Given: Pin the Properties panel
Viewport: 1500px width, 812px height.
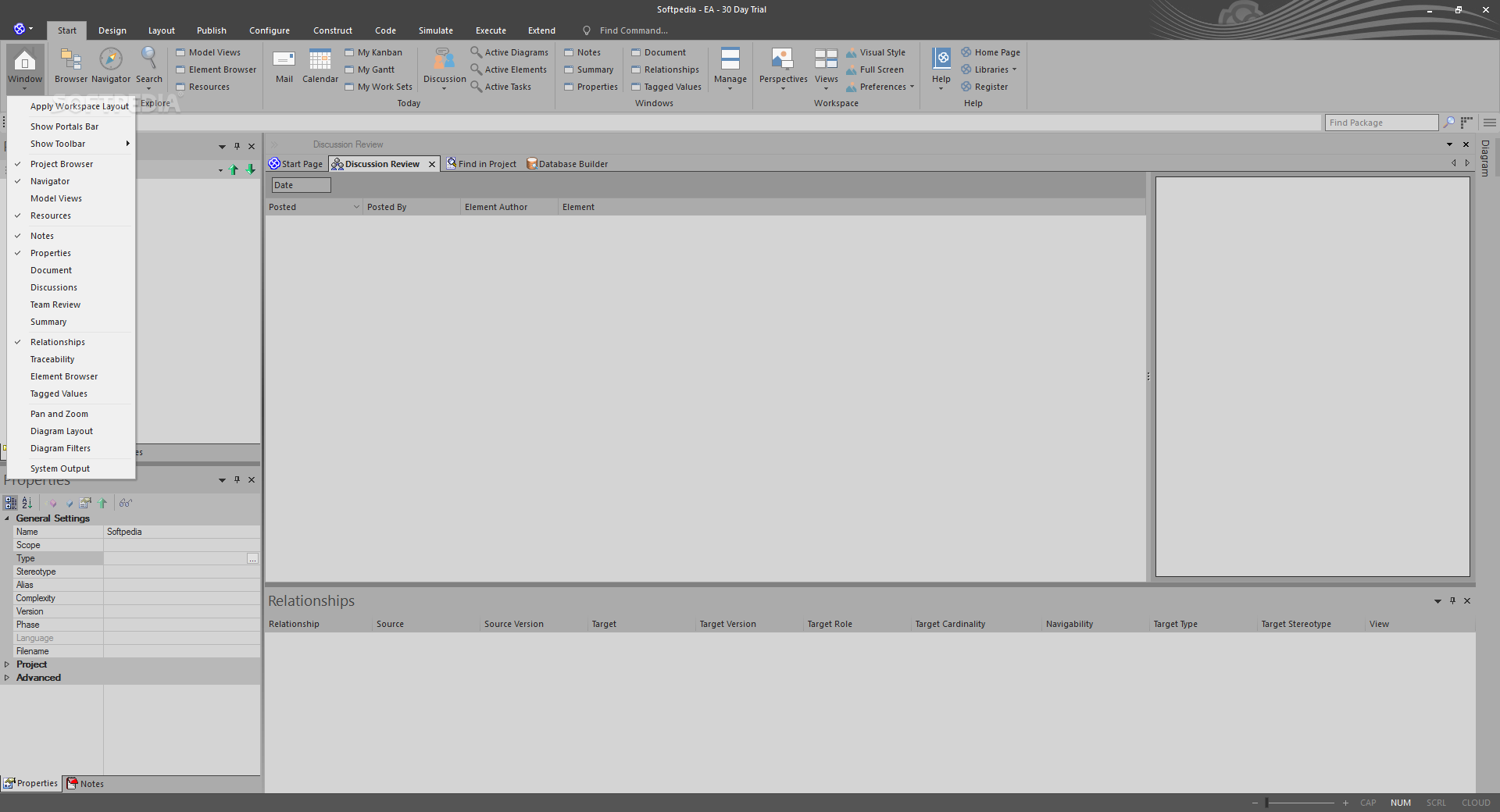Looking at the screenshot, I should point(237,479).
